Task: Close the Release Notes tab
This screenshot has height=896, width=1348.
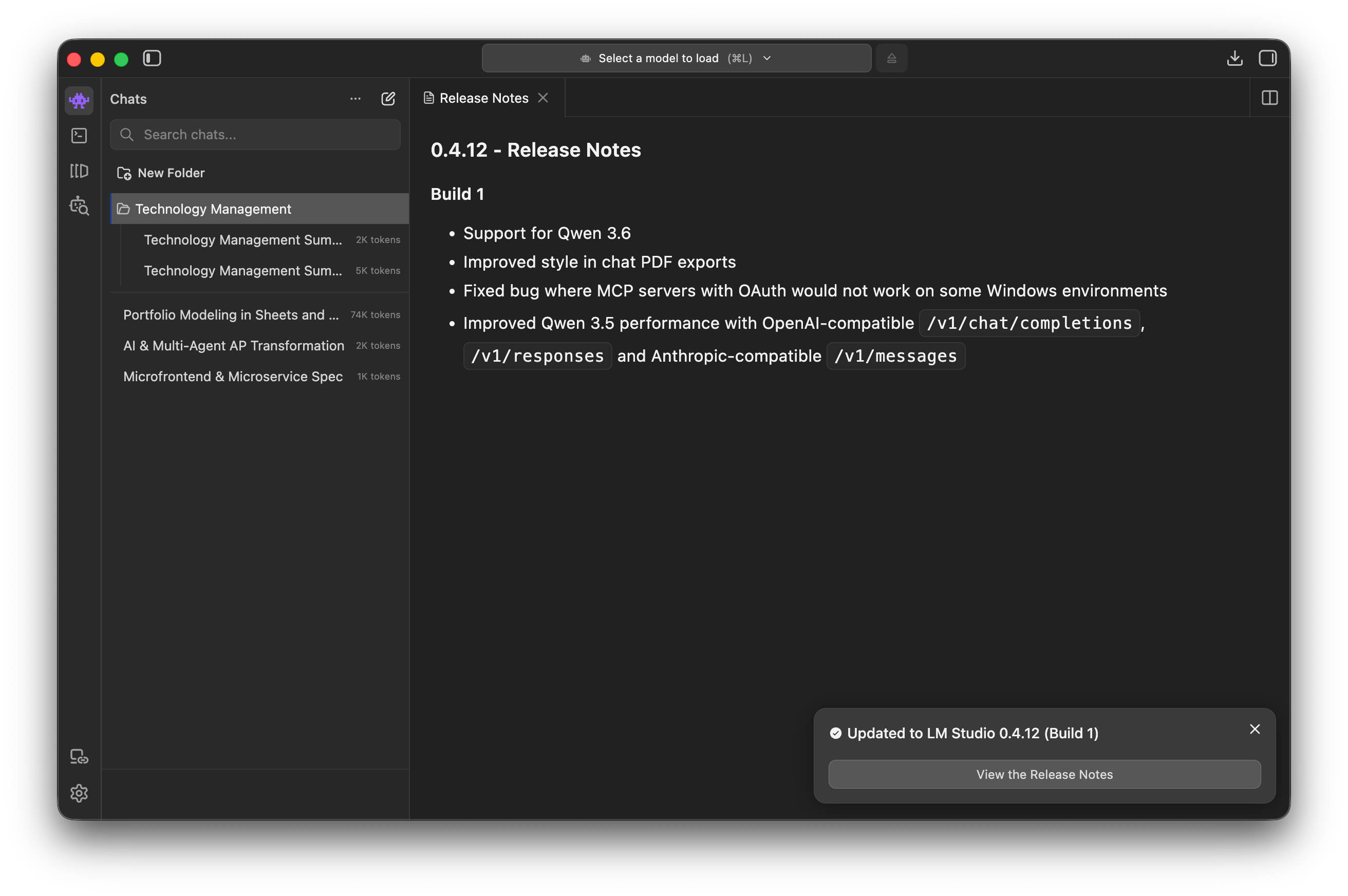Action: point(543,98)
